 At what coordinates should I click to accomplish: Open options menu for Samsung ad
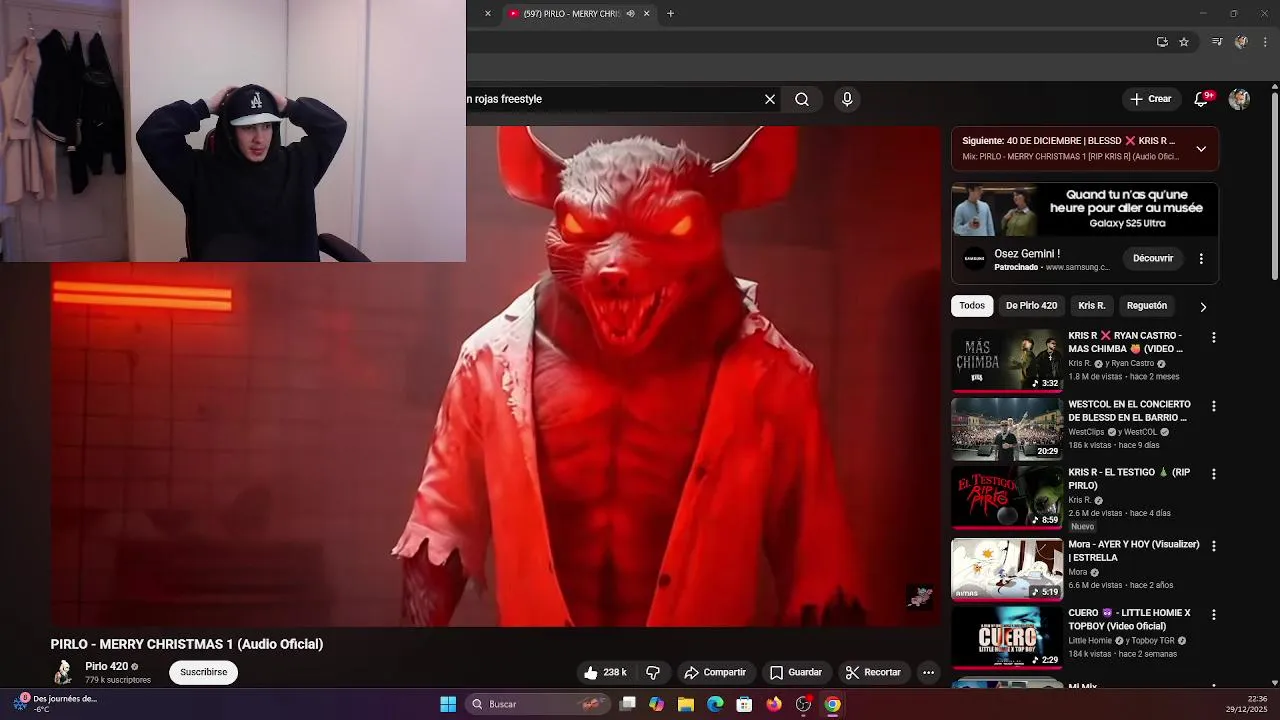pyautogui.click(x=1201, y=258)
